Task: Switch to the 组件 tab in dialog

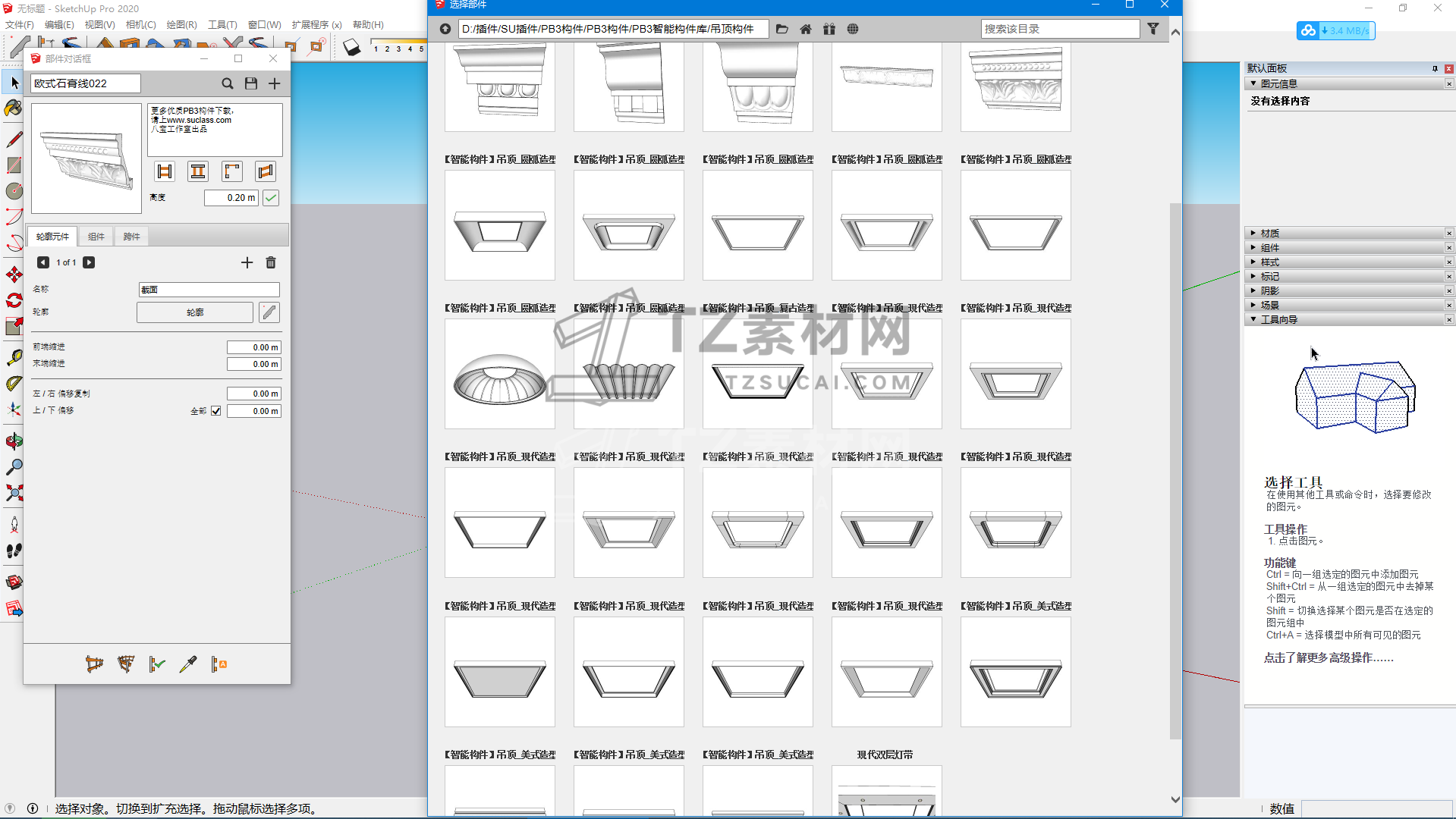Action: tap(96, 237)
